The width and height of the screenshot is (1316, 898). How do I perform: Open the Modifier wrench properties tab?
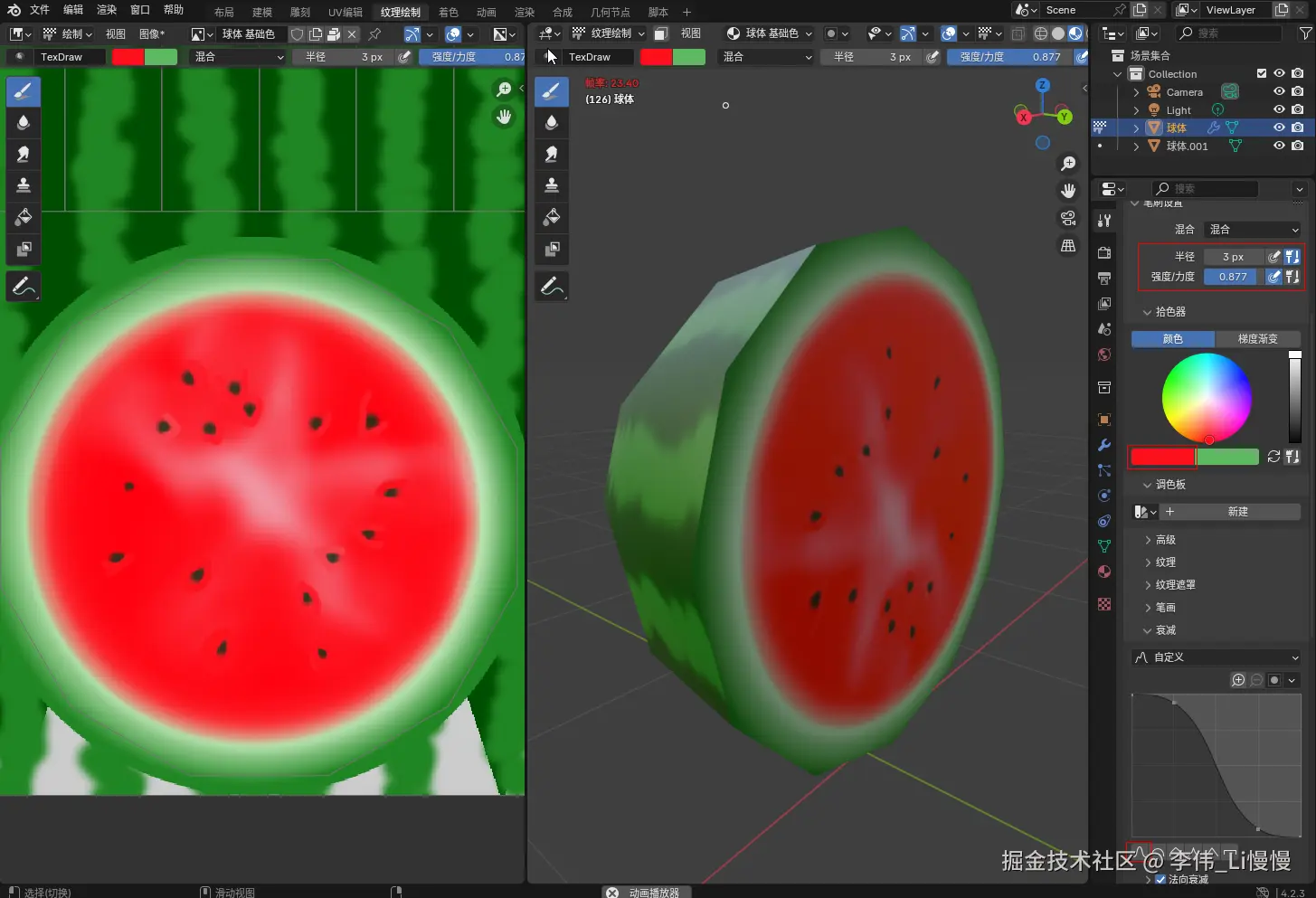[x=1104, y=445]
